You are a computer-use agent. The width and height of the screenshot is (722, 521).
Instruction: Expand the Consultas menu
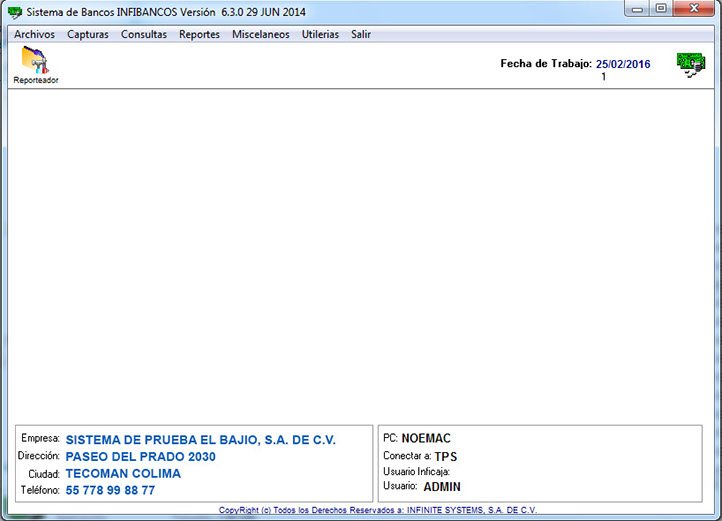[x=144, y=34]
